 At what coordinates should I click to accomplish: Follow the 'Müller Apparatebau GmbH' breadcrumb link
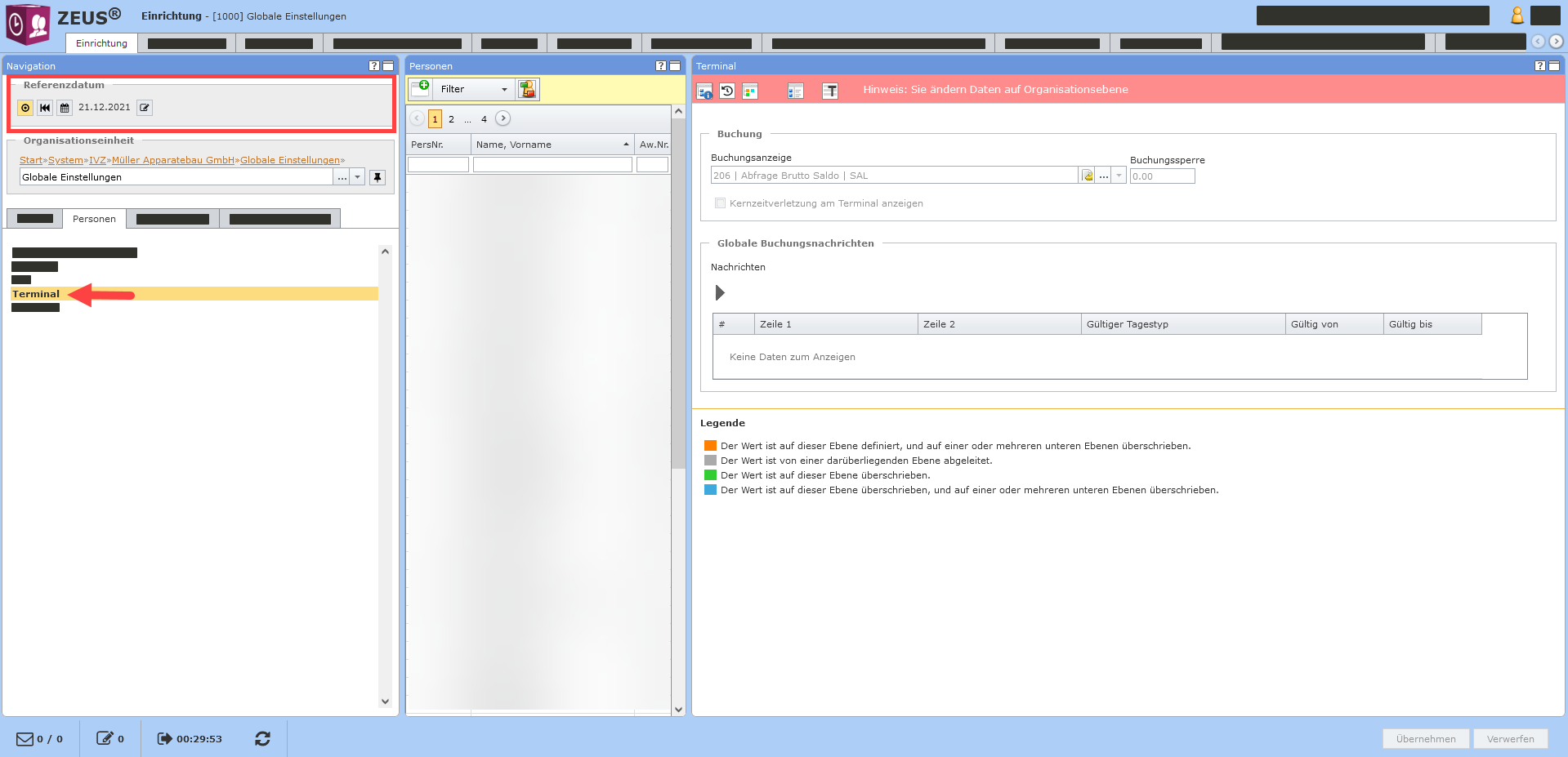(x=172, y=160)
